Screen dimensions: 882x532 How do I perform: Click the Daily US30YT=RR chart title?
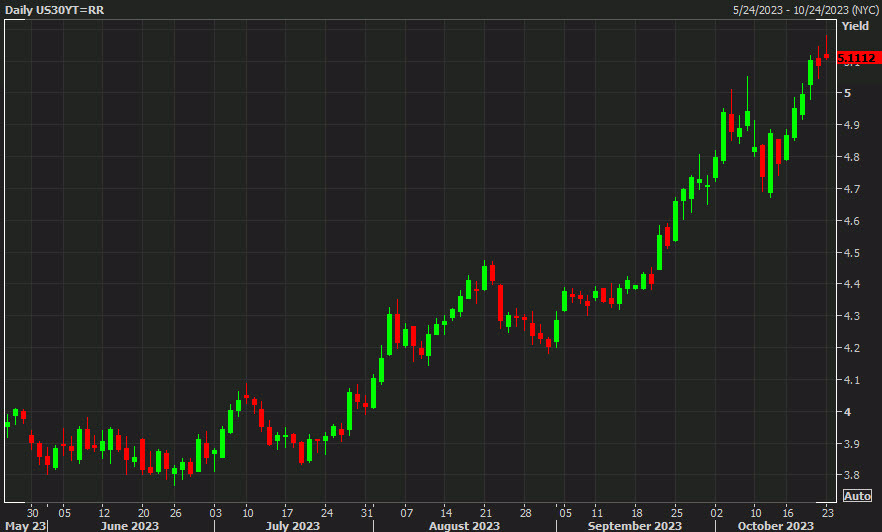click(x=55, y=10)
